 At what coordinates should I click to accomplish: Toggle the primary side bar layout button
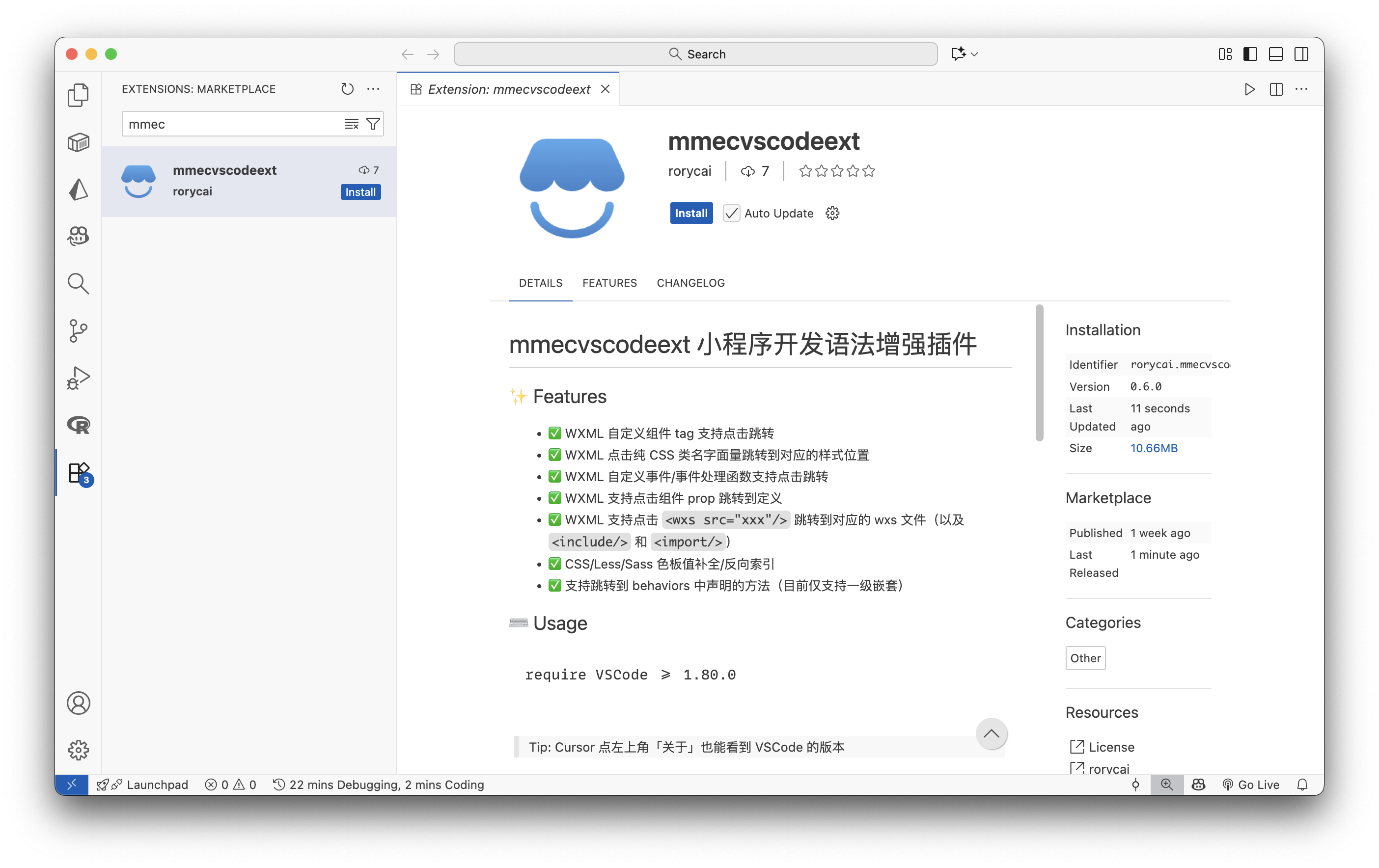1250,54
